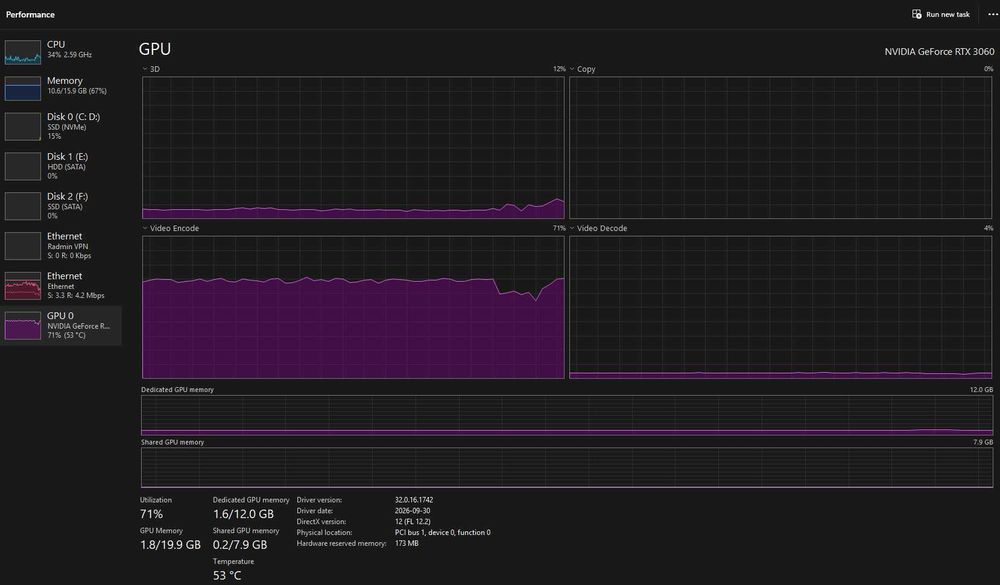Click the 71% value under Utilization
Screen dimensions: 1000x585
[151, 514]
